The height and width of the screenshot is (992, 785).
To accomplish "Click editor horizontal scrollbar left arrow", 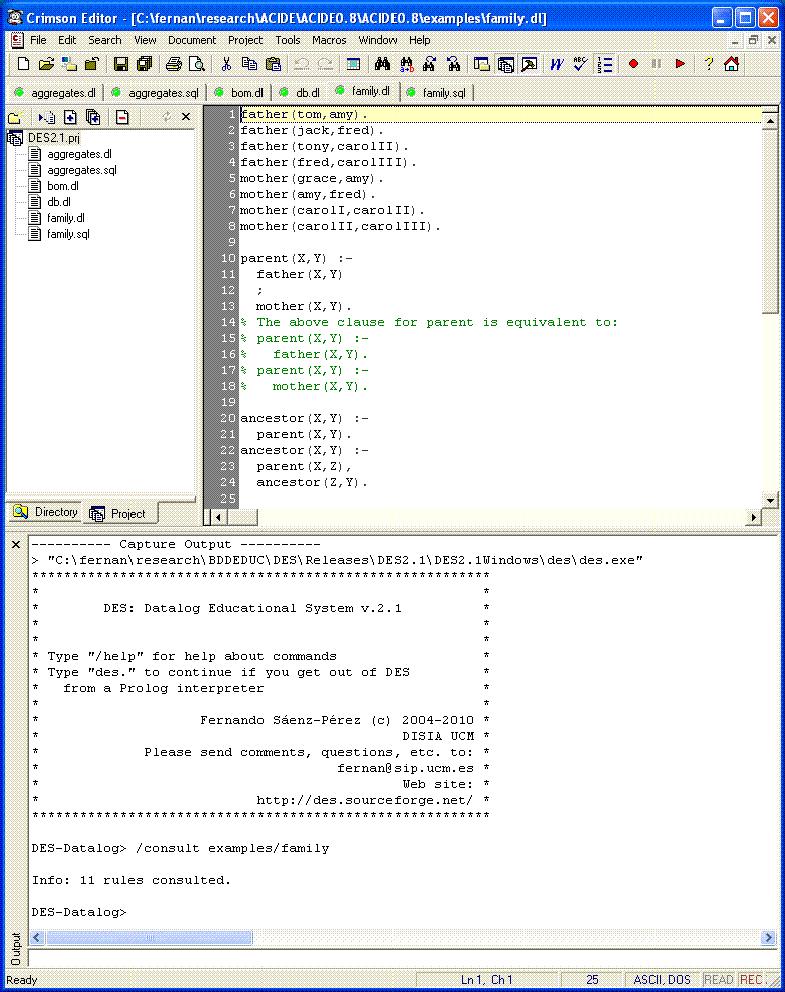I will [219, 517].
